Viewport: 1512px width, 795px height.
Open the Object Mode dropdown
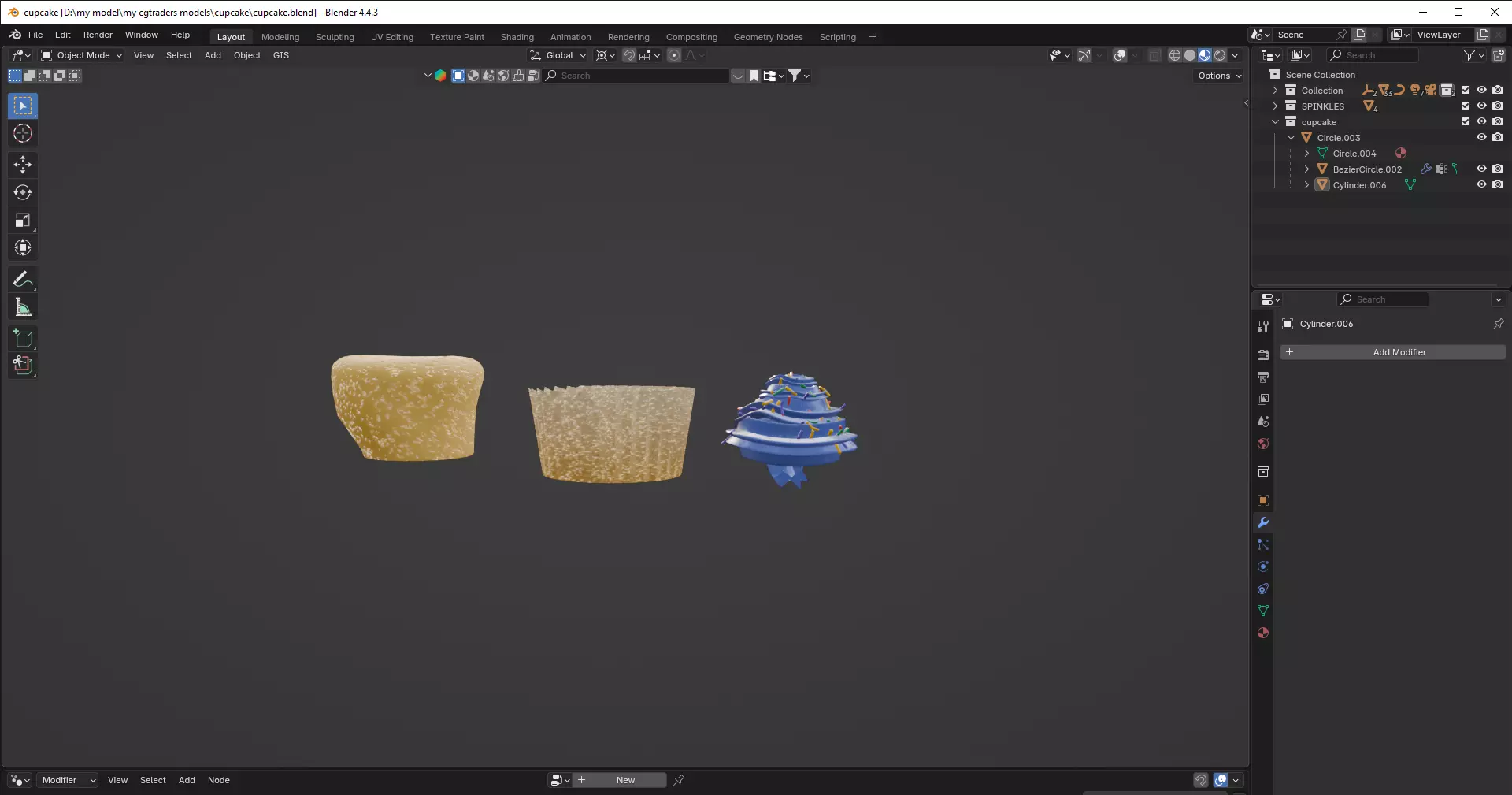(x=82, y=55)
